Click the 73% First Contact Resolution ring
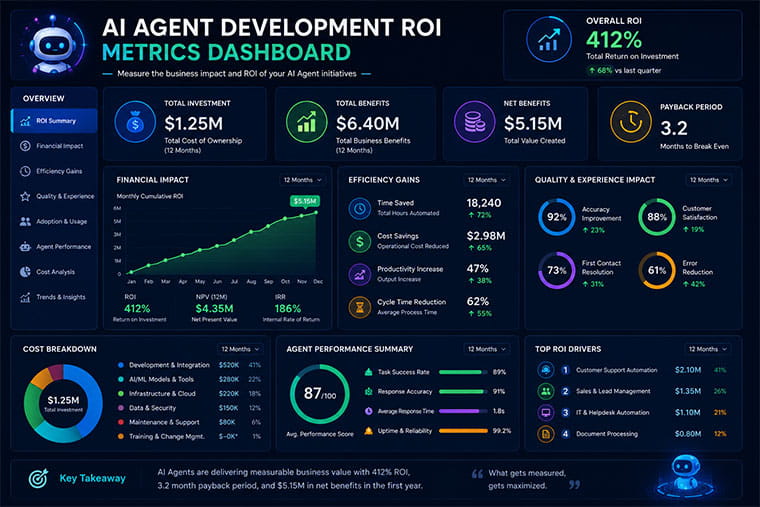 tap(557, 270)
